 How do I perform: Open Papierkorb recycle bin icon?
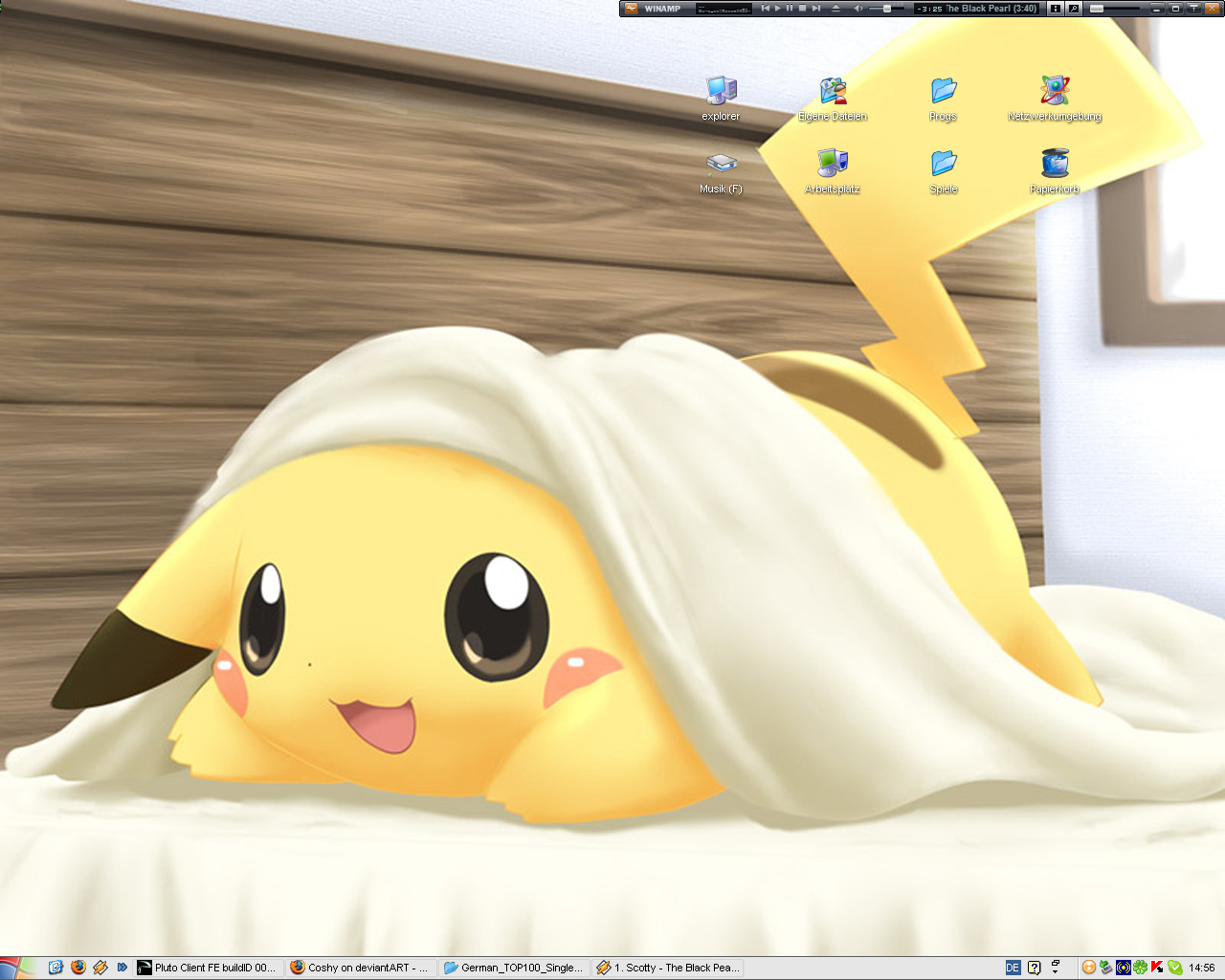(x=1055, y=172)
